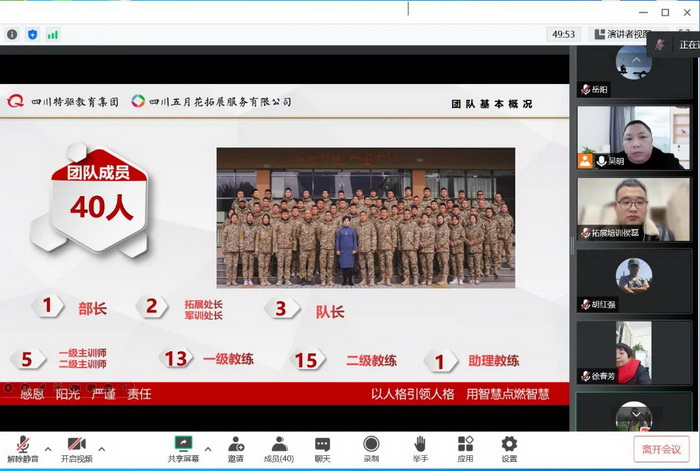Click 二级教练 label on slide
Viewport: 700px width, 471px height.
click(x=371, y=360)
